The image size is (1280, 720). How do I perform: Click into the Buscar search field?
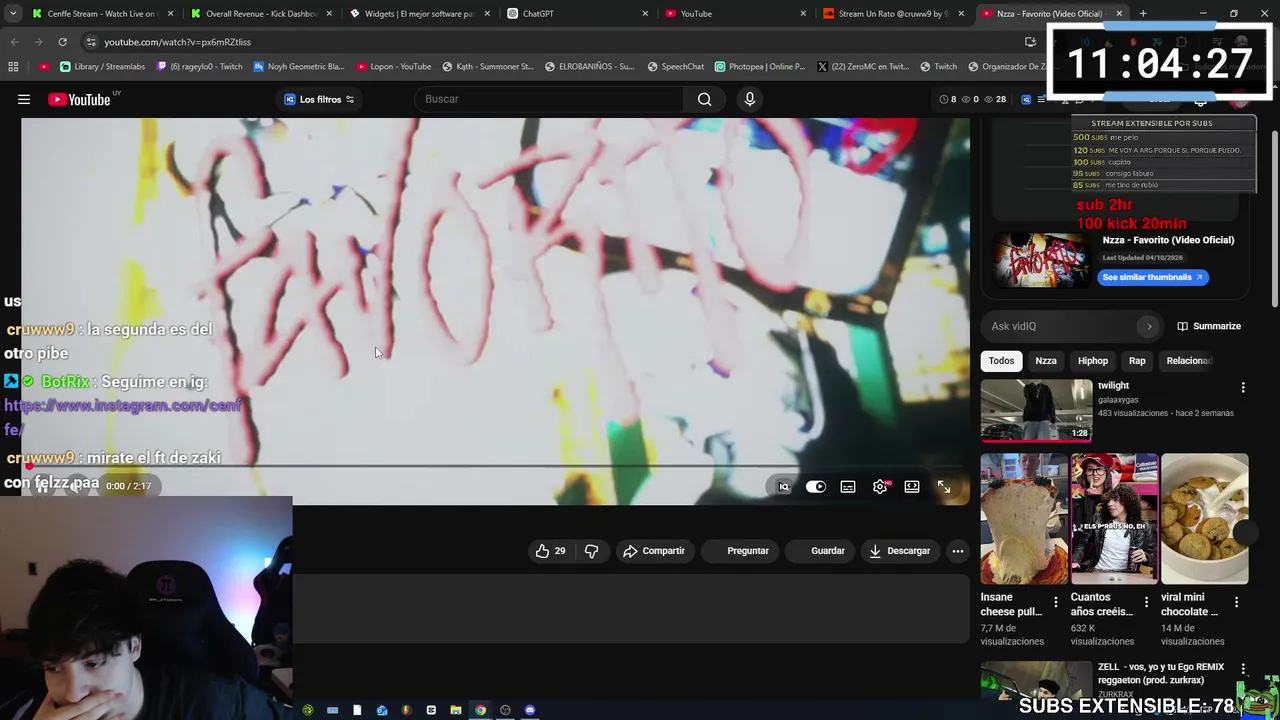(550, 99)
